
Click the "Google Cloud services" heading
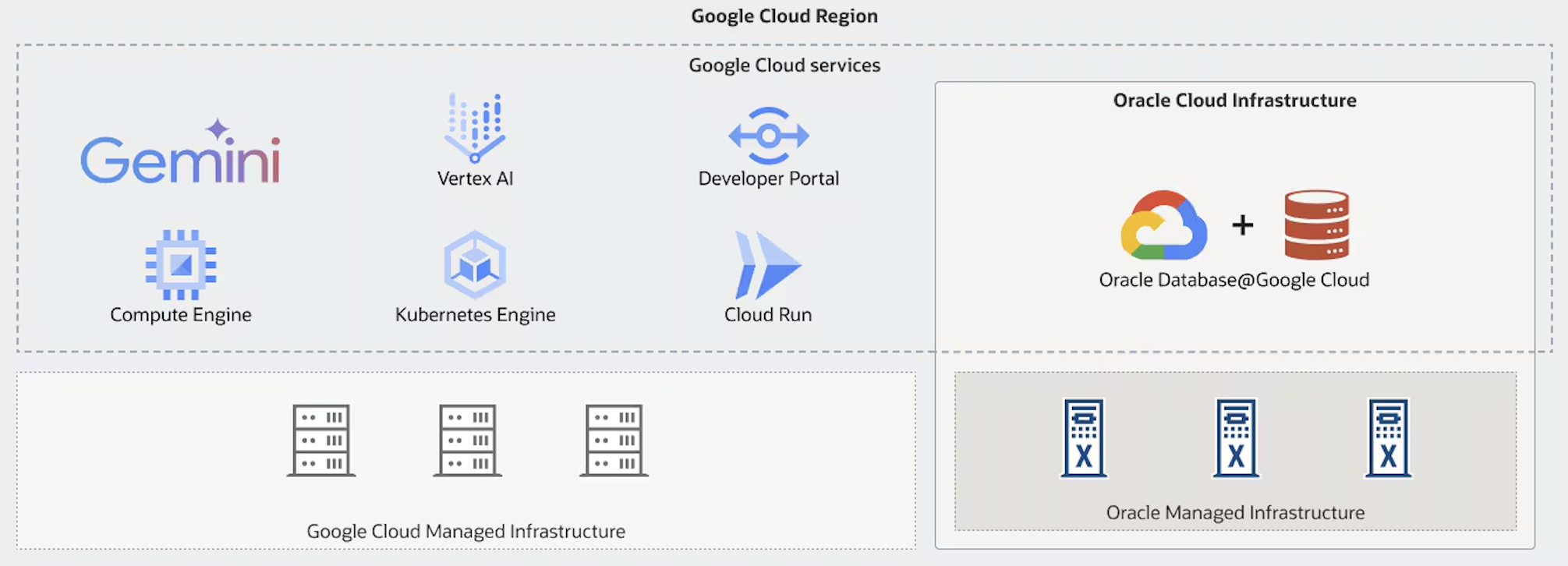pos(784,65)
